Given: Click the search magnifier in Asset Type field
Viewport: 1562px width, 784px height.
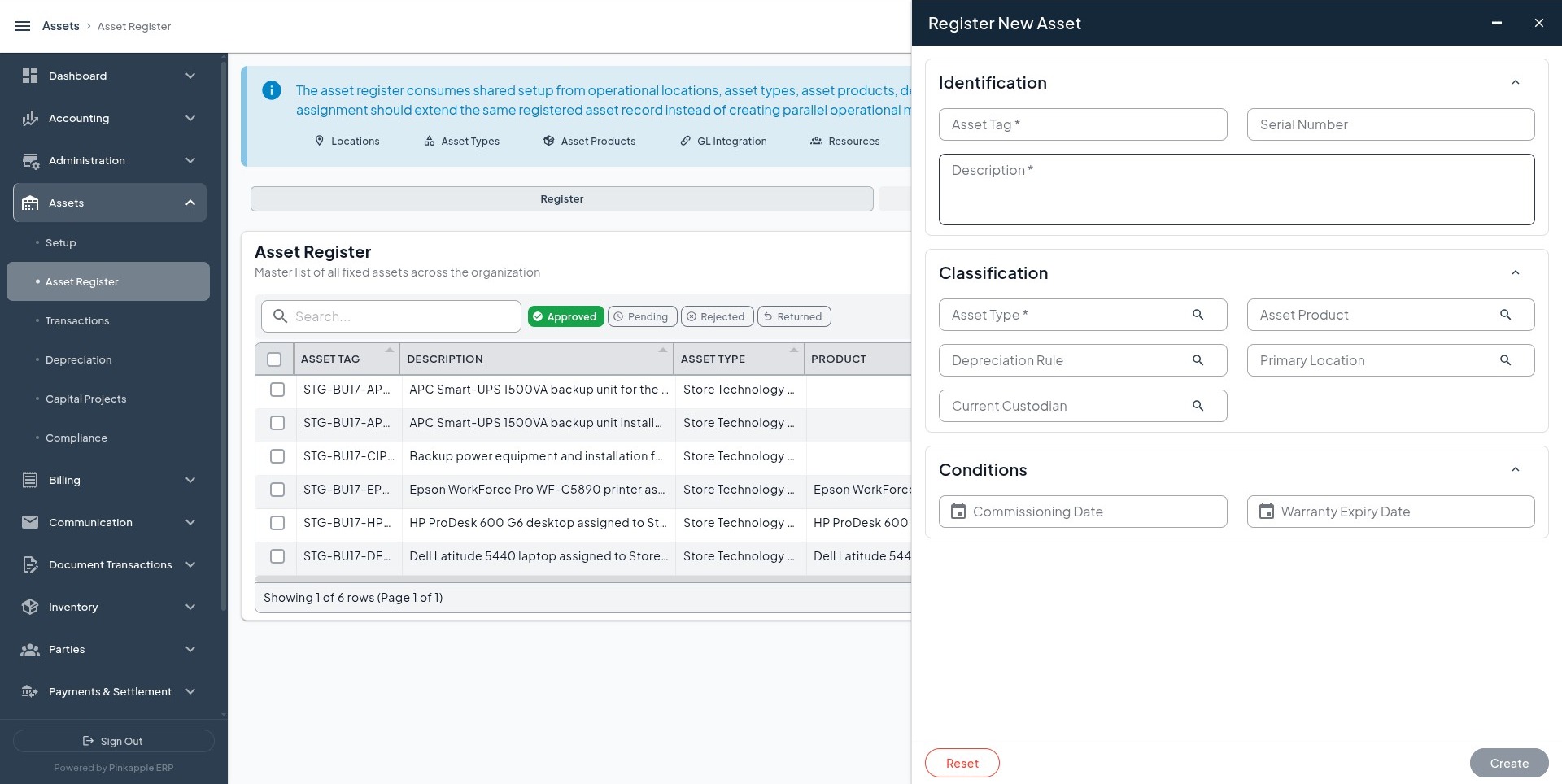Looking at the screenshot, I should point(1198,315).
